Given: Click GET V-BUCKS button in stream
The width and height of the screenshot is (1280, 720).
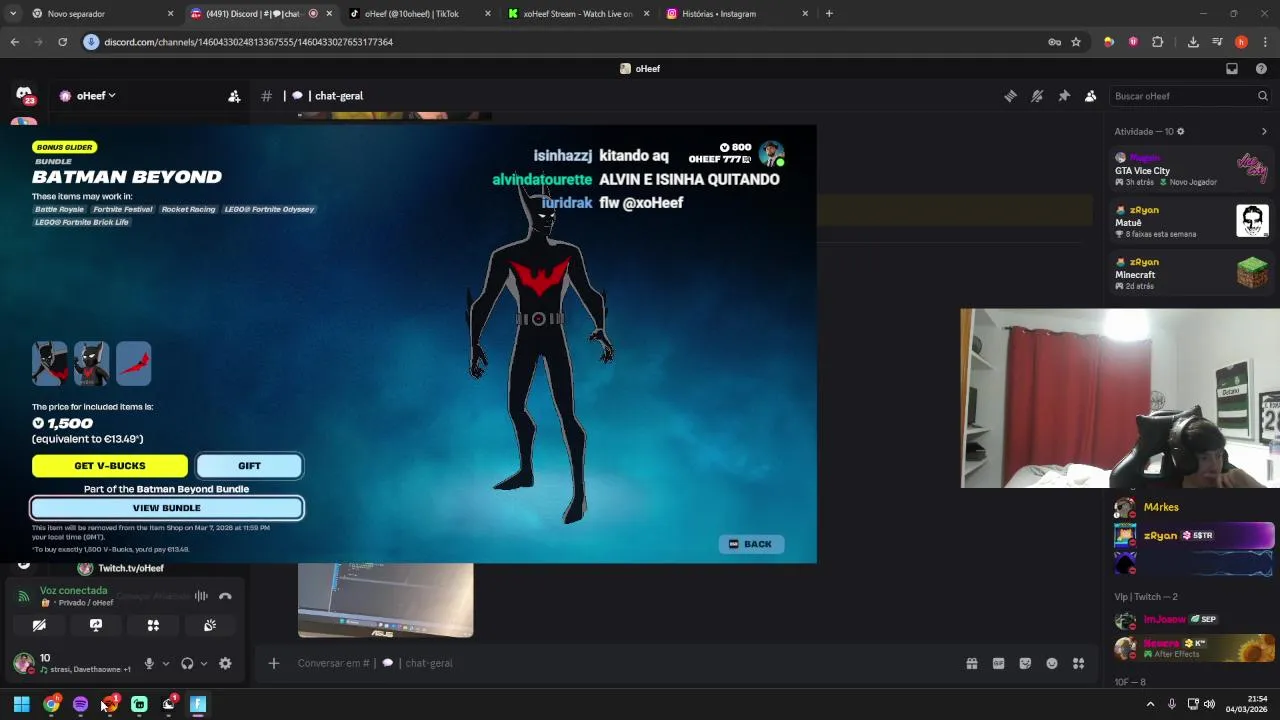Looking at the screenshot, I should (110, 466).
